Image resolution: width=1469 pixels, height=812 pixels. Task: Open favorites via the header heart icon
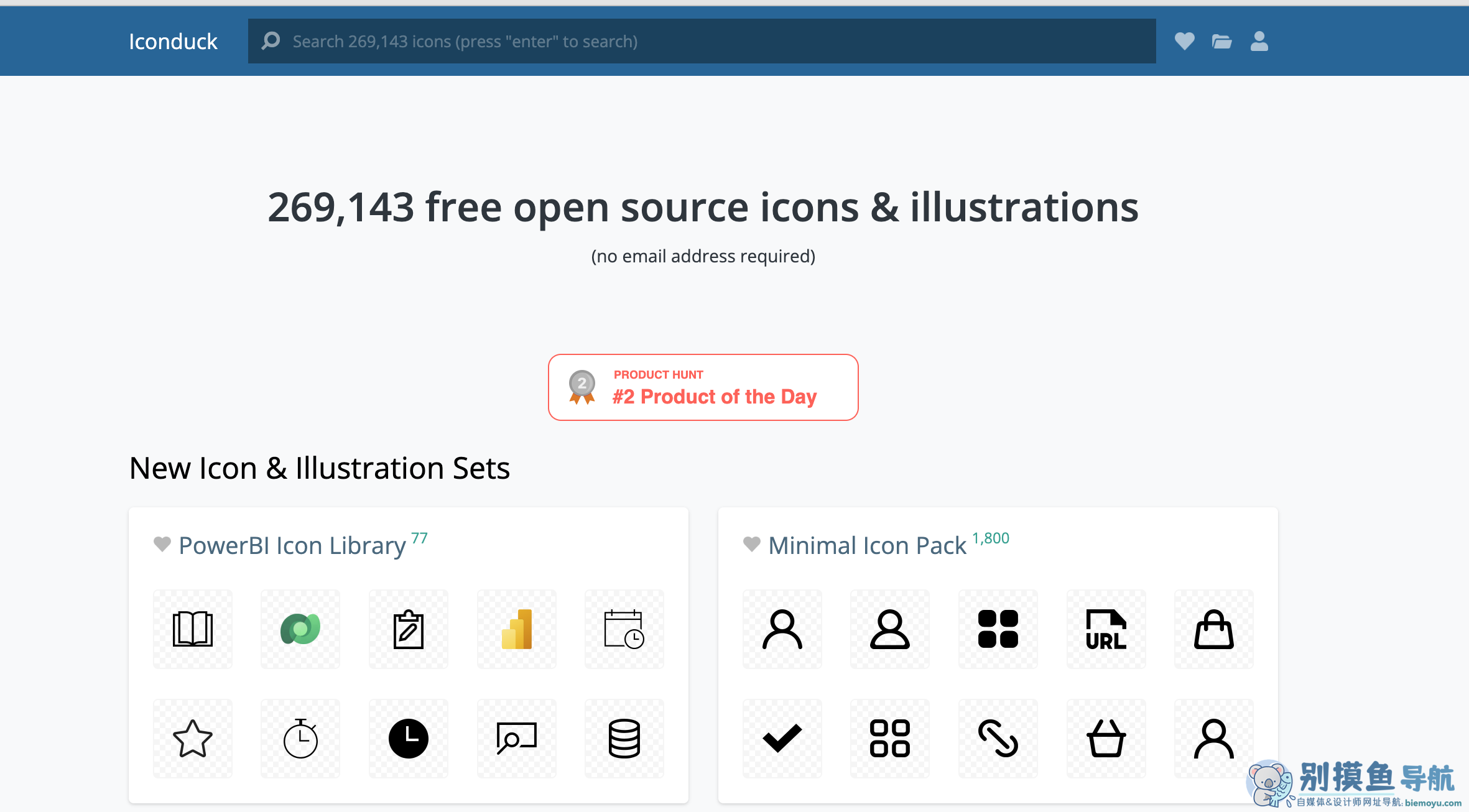(1184, 41)
